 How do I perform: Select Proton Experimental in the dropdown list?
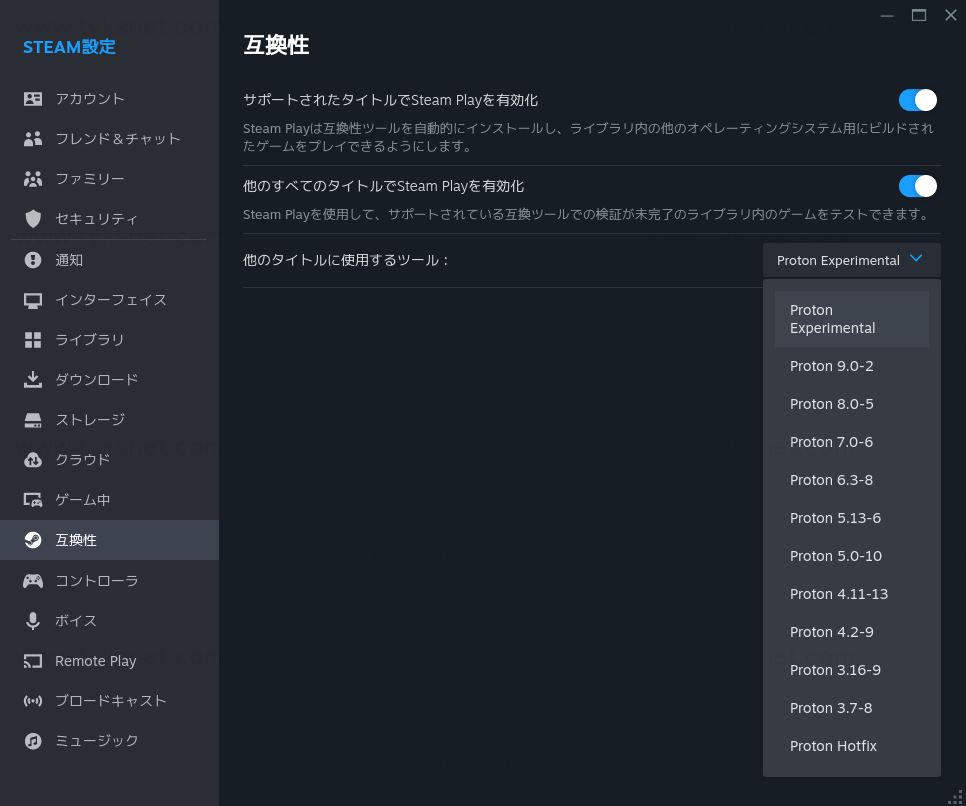click(851, 319)
